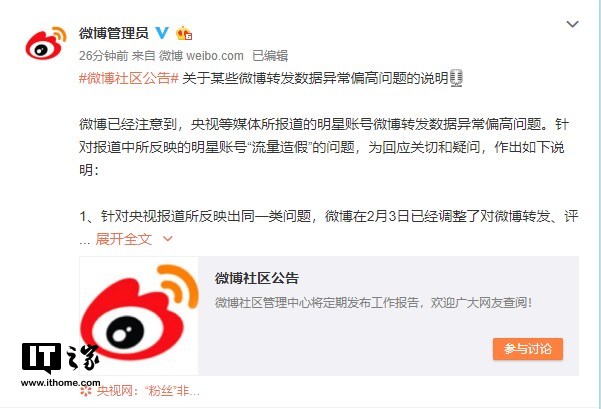The image size is (601, 409).
Task: Click the gold crown membership badge
Action: [x=184, y=33]
